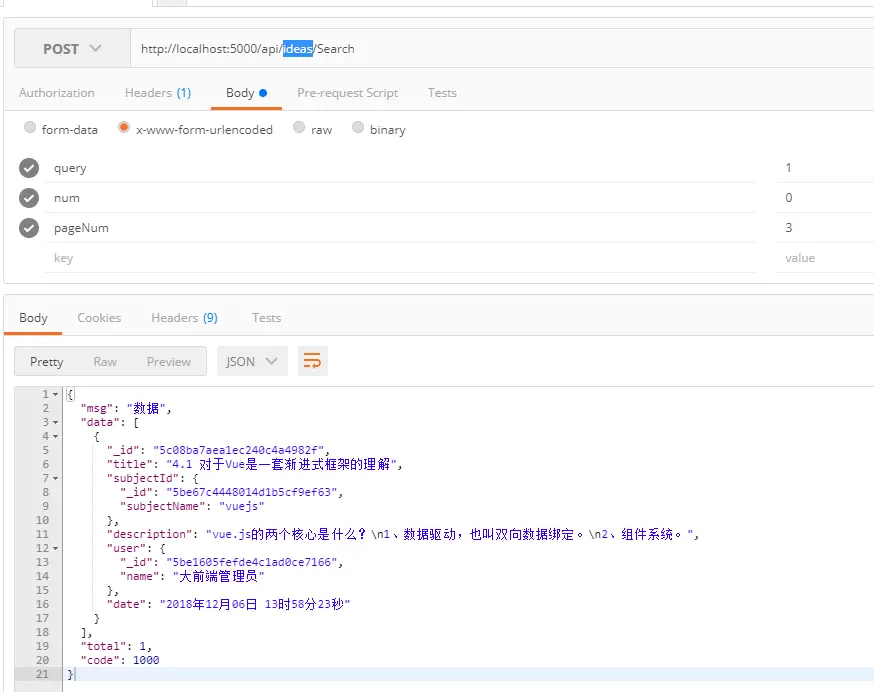Open response Headers (9) tab
Image resolution: width=874 pixels, height=692 pixels.
[x=184, y=318]
